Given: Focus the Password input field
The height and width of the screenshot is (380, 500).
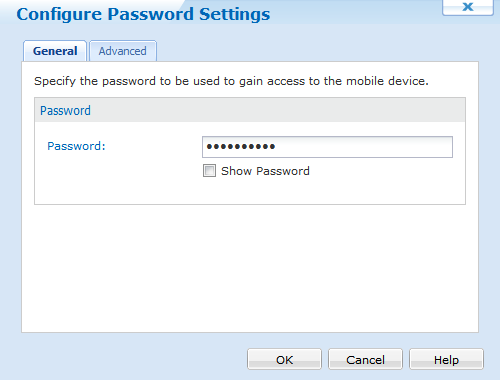Looking at the screenshot, I should 327,147.
